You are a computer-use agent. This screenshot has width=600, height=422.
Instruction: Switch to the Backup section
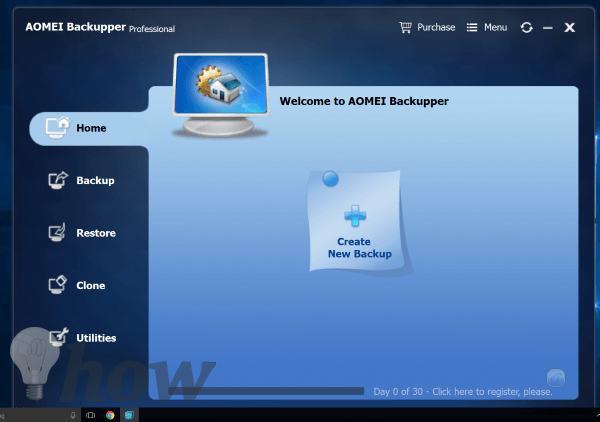(x=81, y=180)
